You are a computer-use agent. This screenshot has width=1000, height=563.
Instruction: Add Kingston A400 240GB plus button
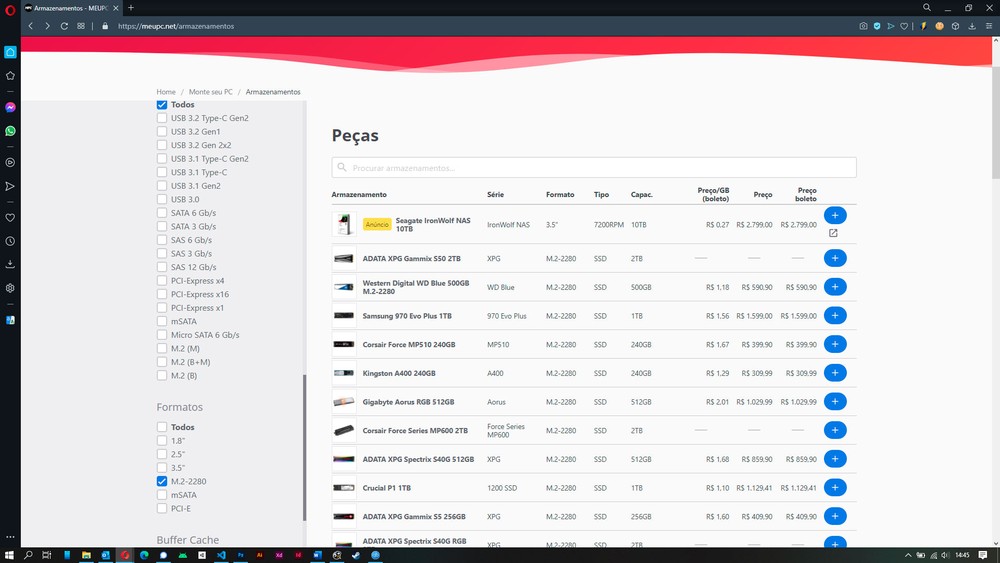(x=835, y=373)
